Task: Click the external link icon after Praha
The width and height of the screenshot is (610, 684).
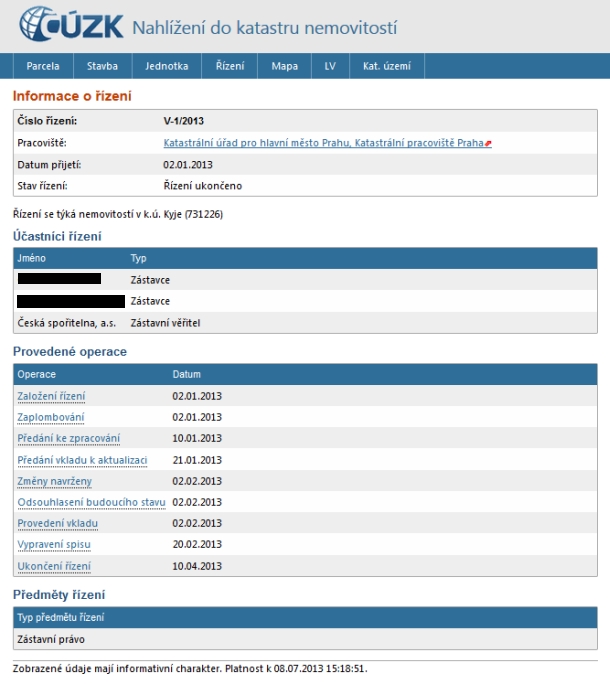Action: (488, 144)
